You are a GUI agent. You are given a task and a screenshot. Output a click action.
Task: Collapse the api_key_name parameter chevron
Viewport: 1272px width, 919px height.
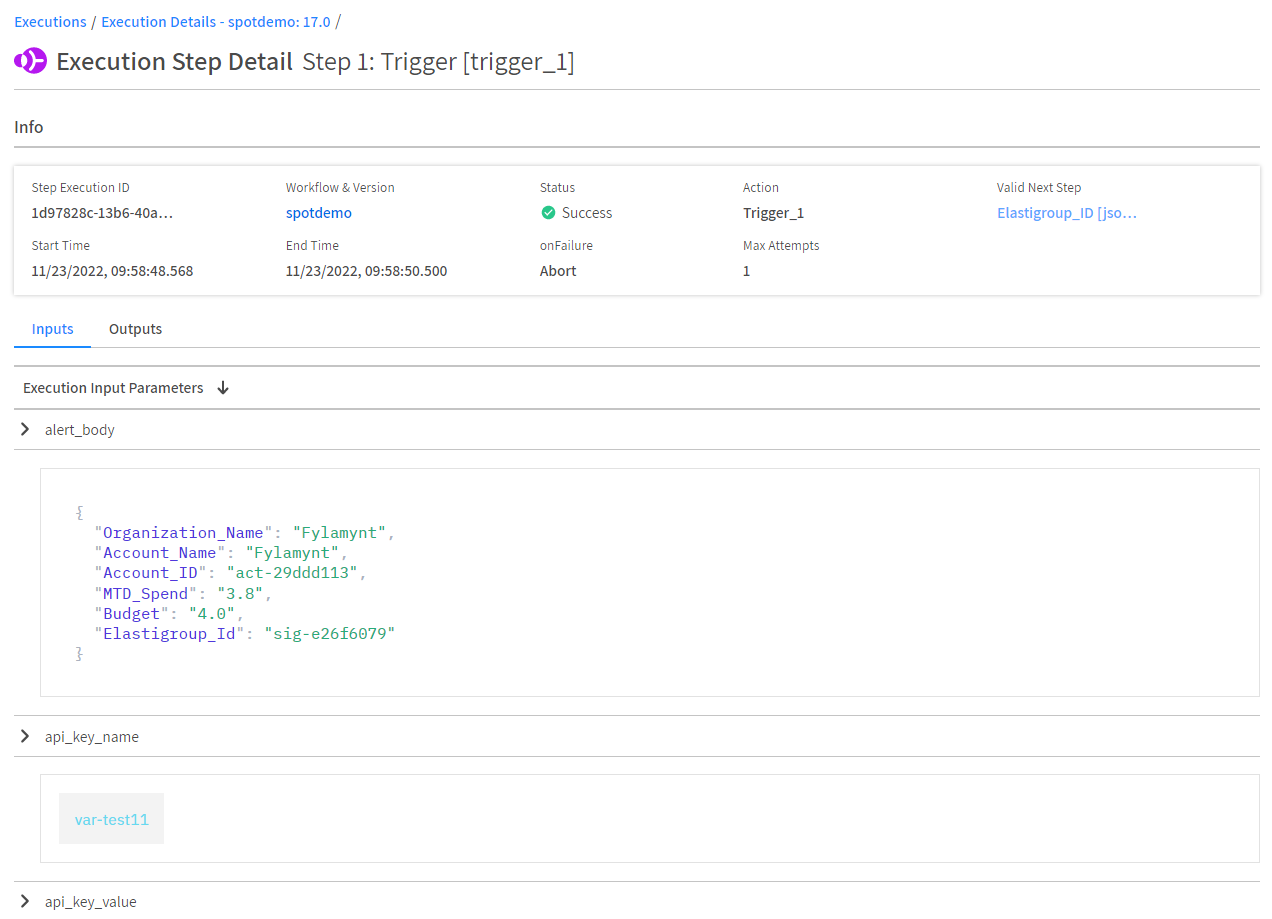(x=26, y=737)
